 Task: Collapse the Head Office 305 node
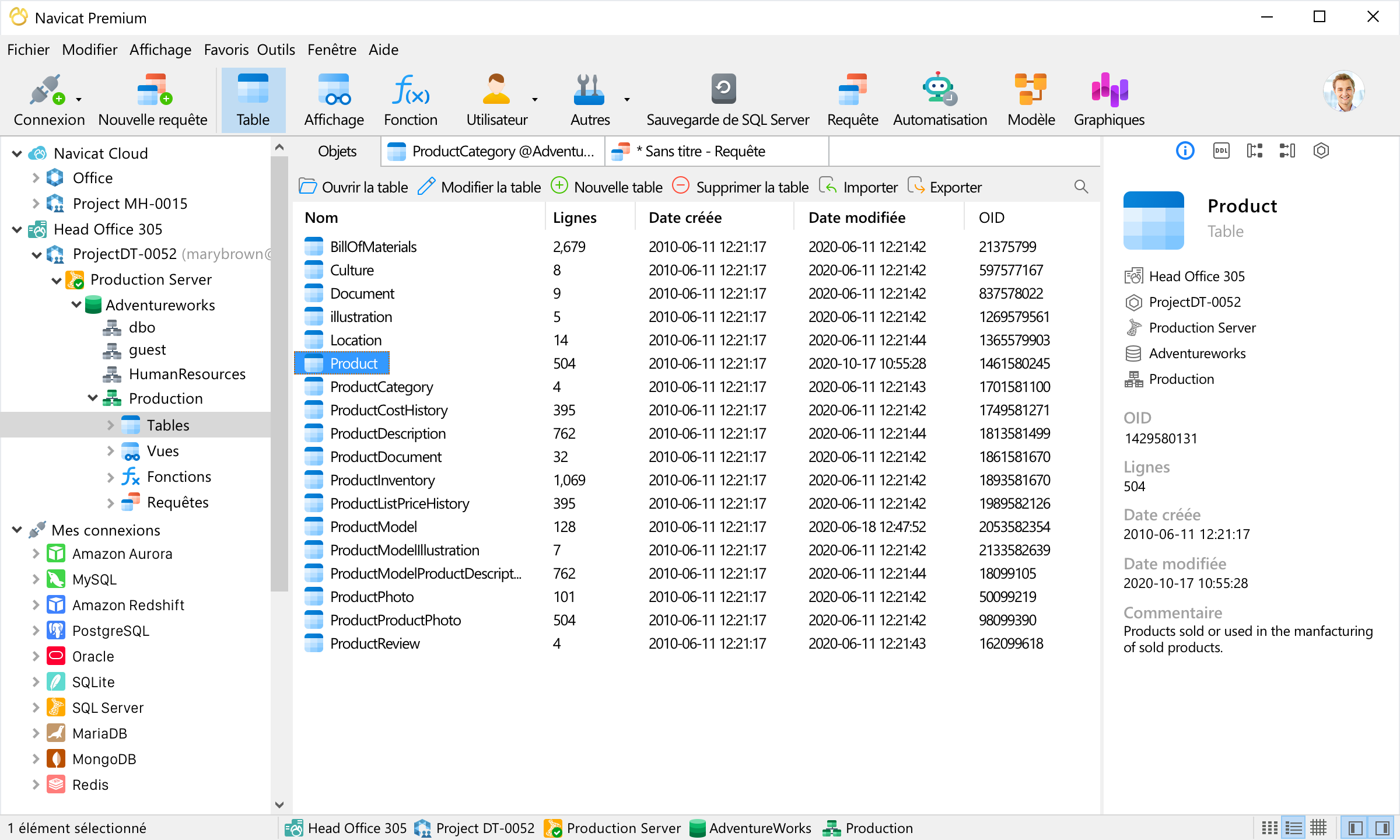click(x=17, y=229)
